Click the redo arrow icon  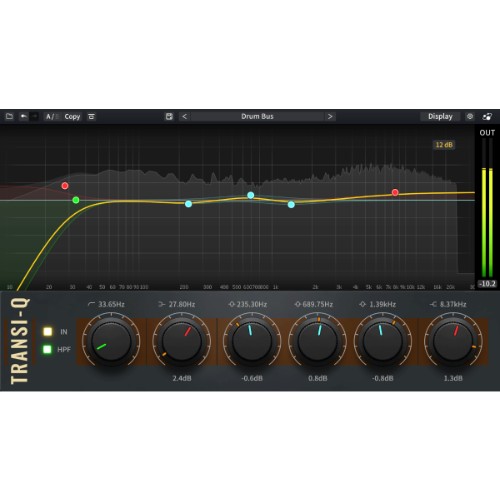pos(34,116)
